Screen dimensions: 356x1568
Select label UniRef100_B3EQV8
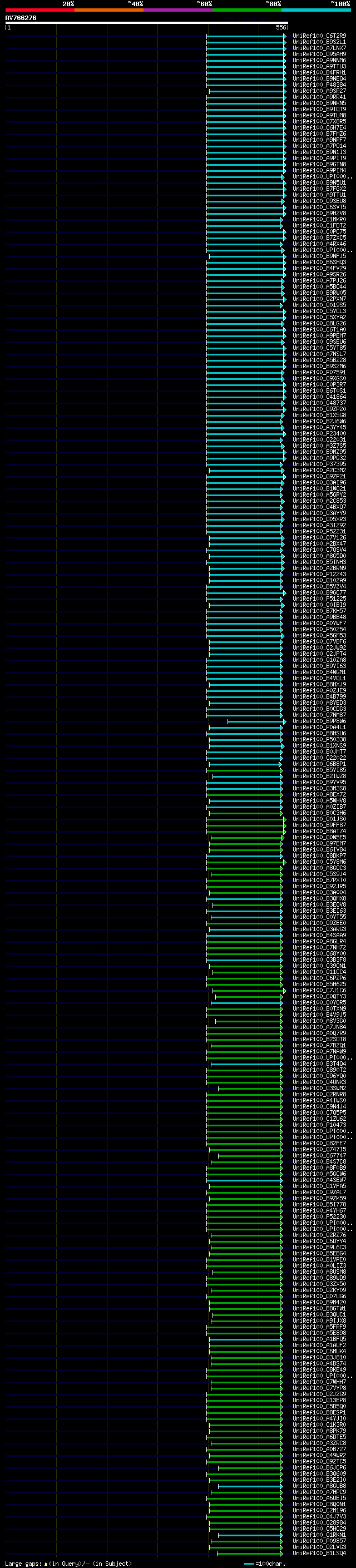coord(319,904)
